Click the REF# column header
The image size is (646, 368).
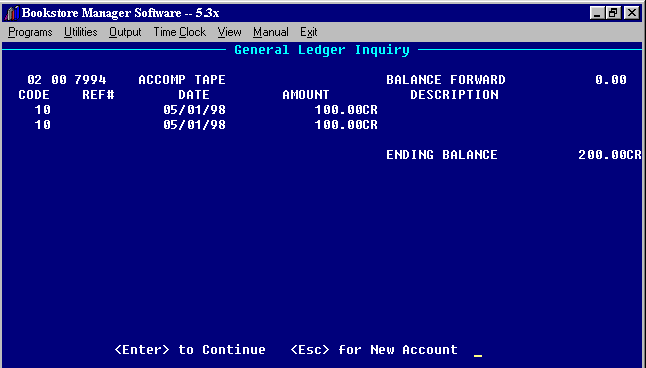[x=98, y=95]
